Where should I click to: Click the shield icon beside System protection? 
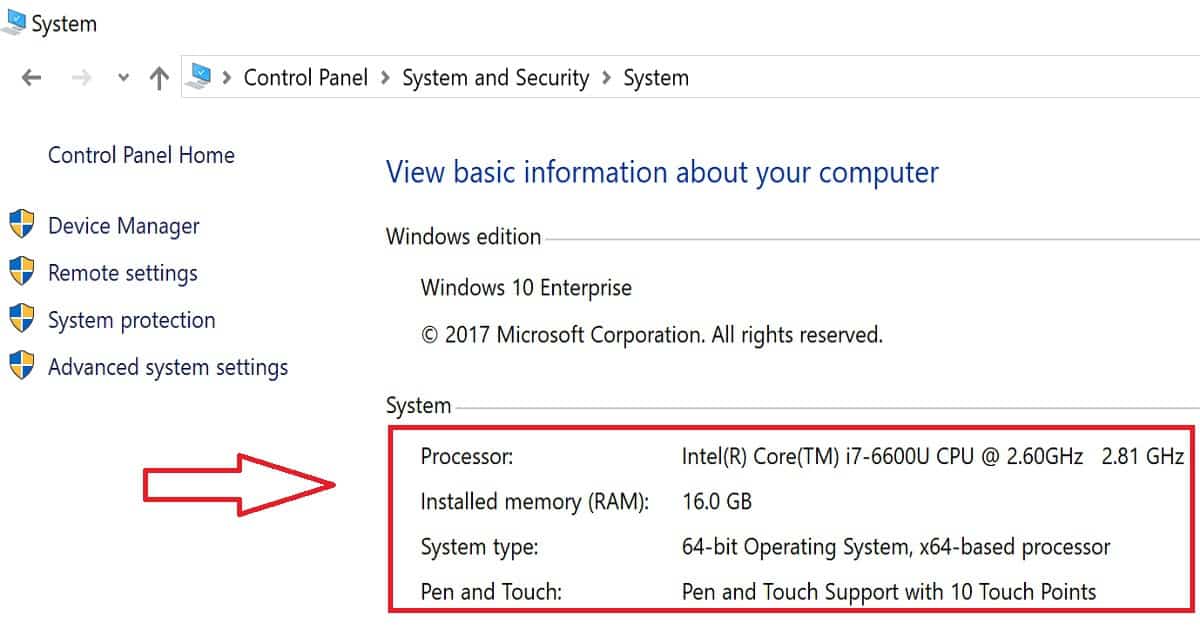point(22,319)
